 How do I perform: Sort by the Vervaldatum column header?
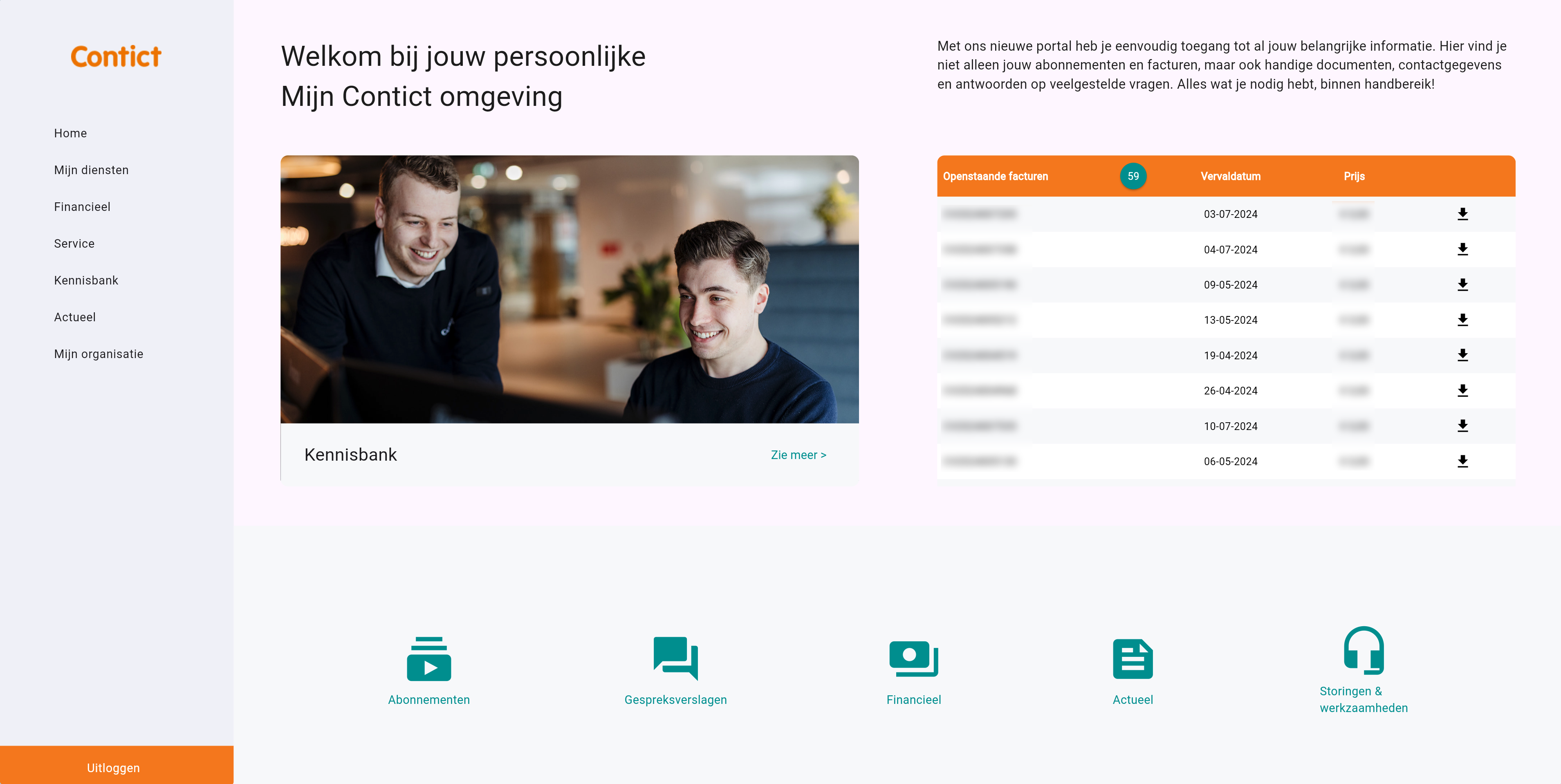point(1230,176)
